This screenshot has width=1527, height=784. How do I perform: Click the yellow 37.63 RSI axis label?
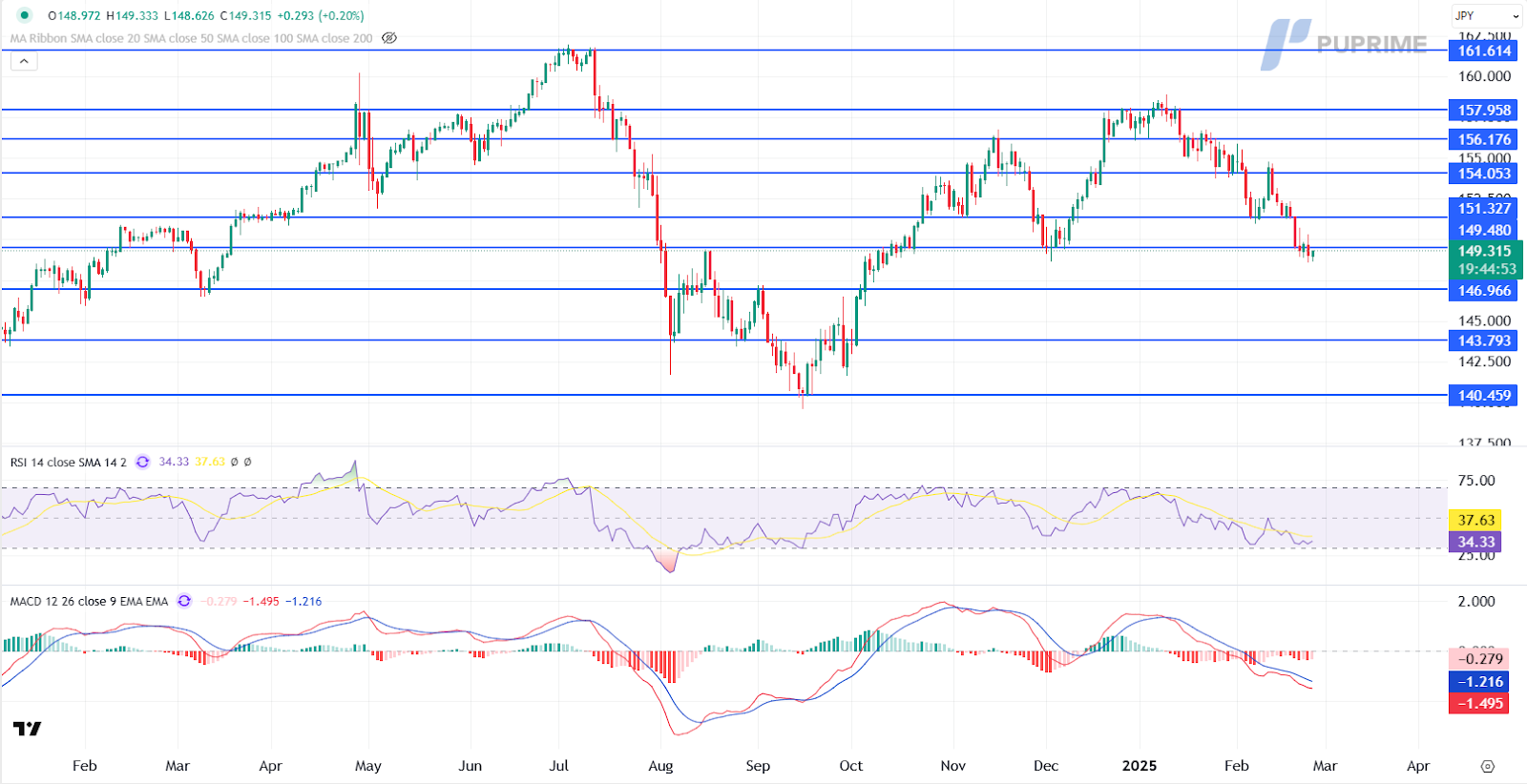(1475, 520)
